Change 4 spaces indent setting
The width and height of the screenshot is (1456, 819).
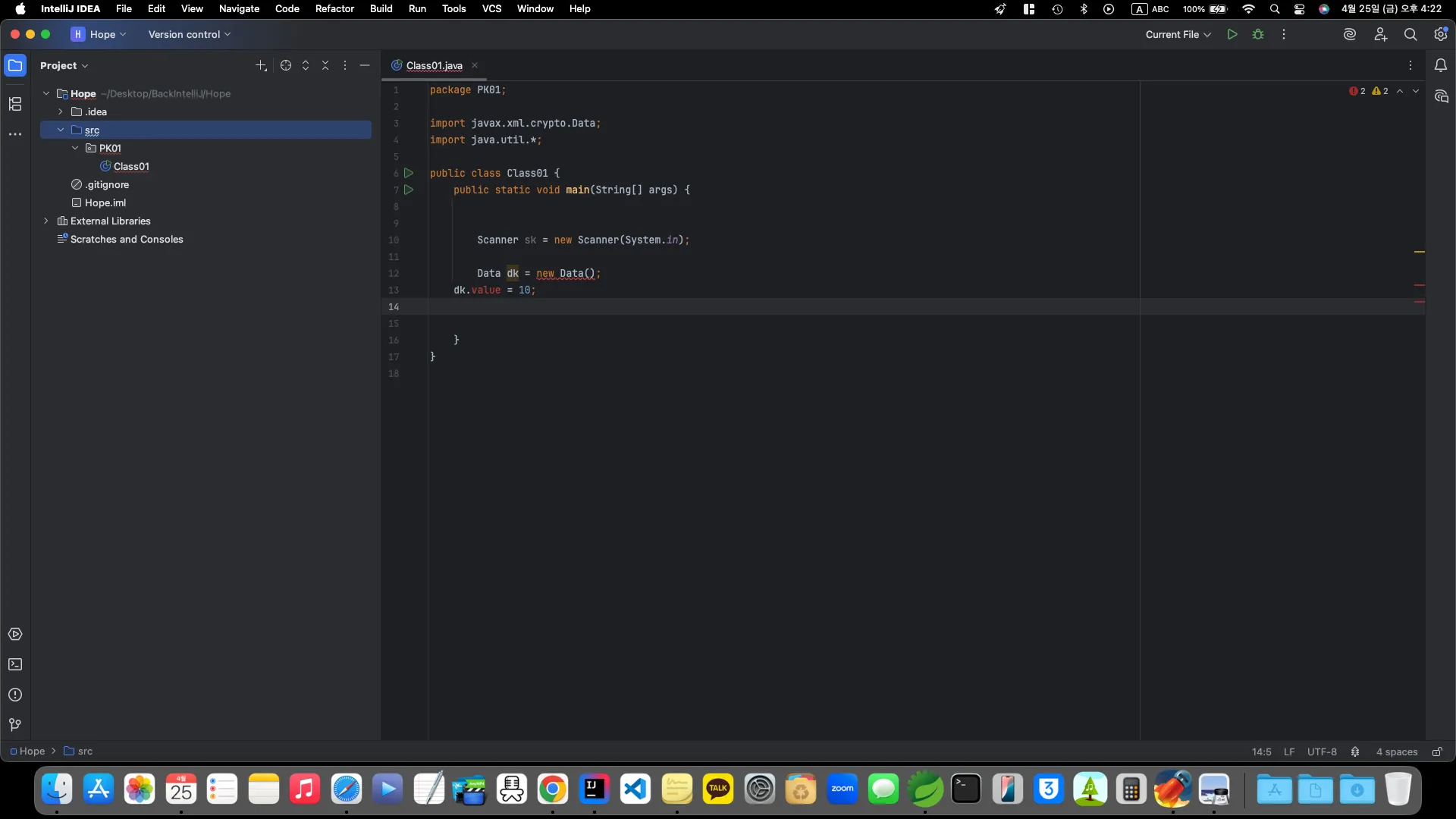tap(1397, 752)
